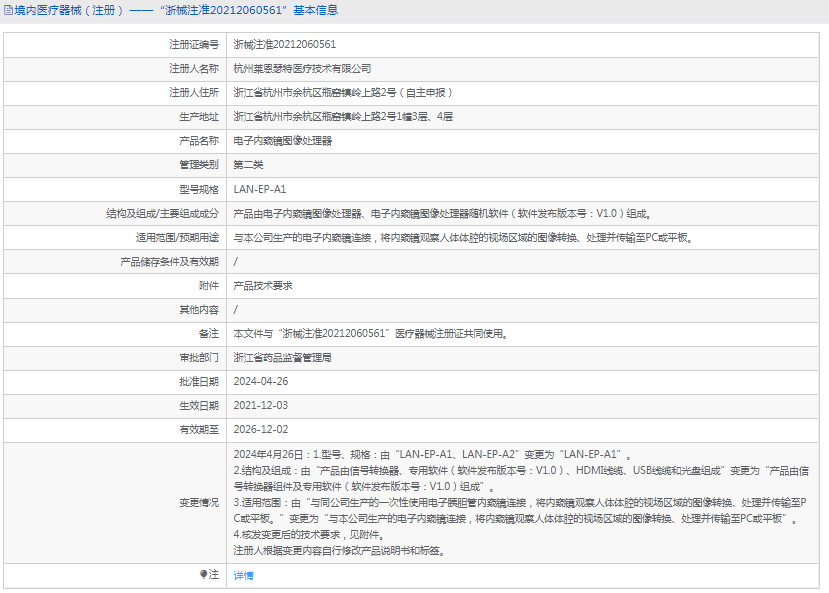
Task: Select product name 电子内窥镜图像处理器
Action: pos(282,141)
